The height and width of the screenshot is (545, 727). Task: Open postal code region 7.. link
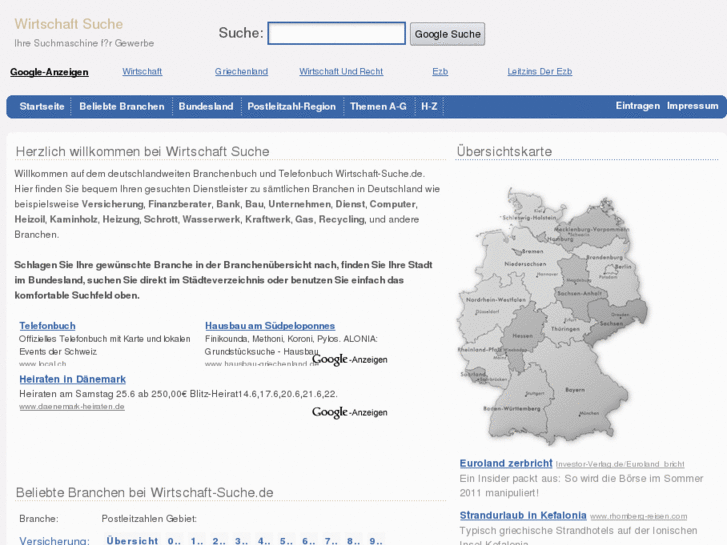(x=331, y=540)
